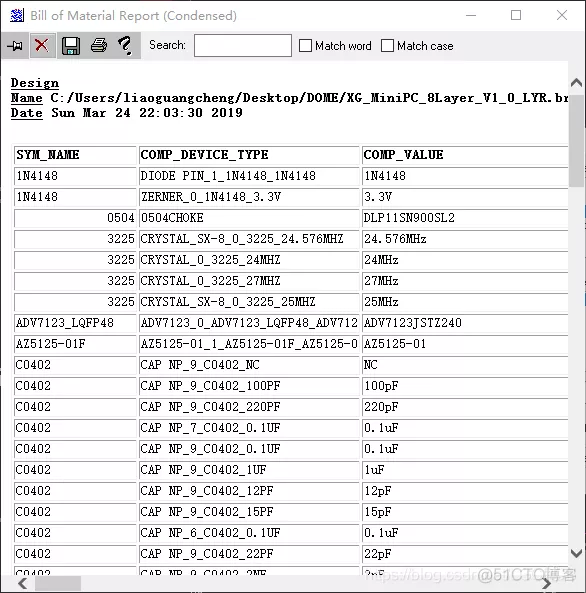Click the AZ5125-01 value cell

[465, 344]
